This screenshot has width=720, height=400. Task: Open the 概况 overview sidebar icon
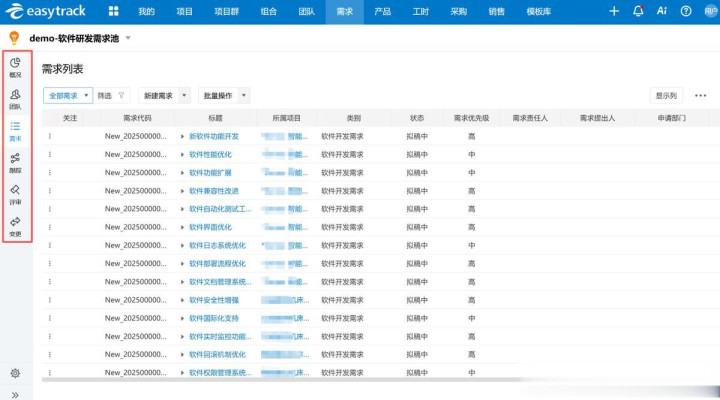coord(15,67)
